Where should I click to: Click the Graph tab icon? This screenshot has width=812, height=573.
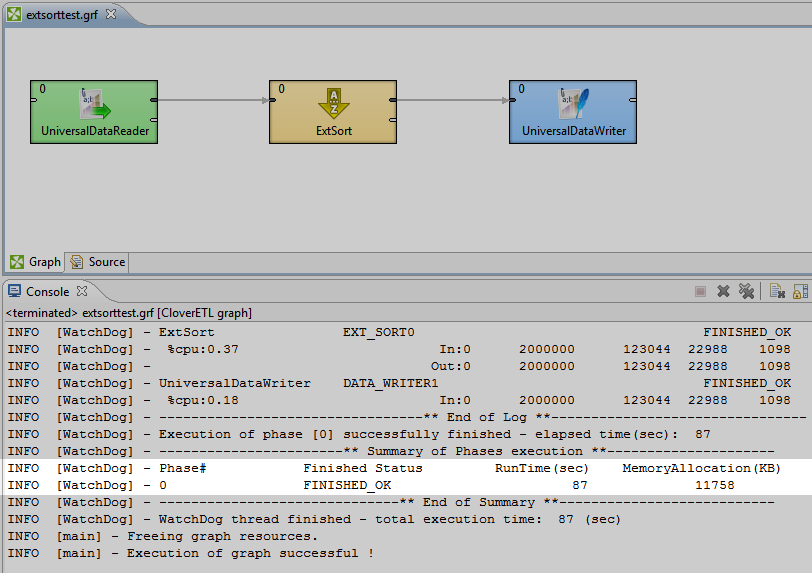[17, 262]
